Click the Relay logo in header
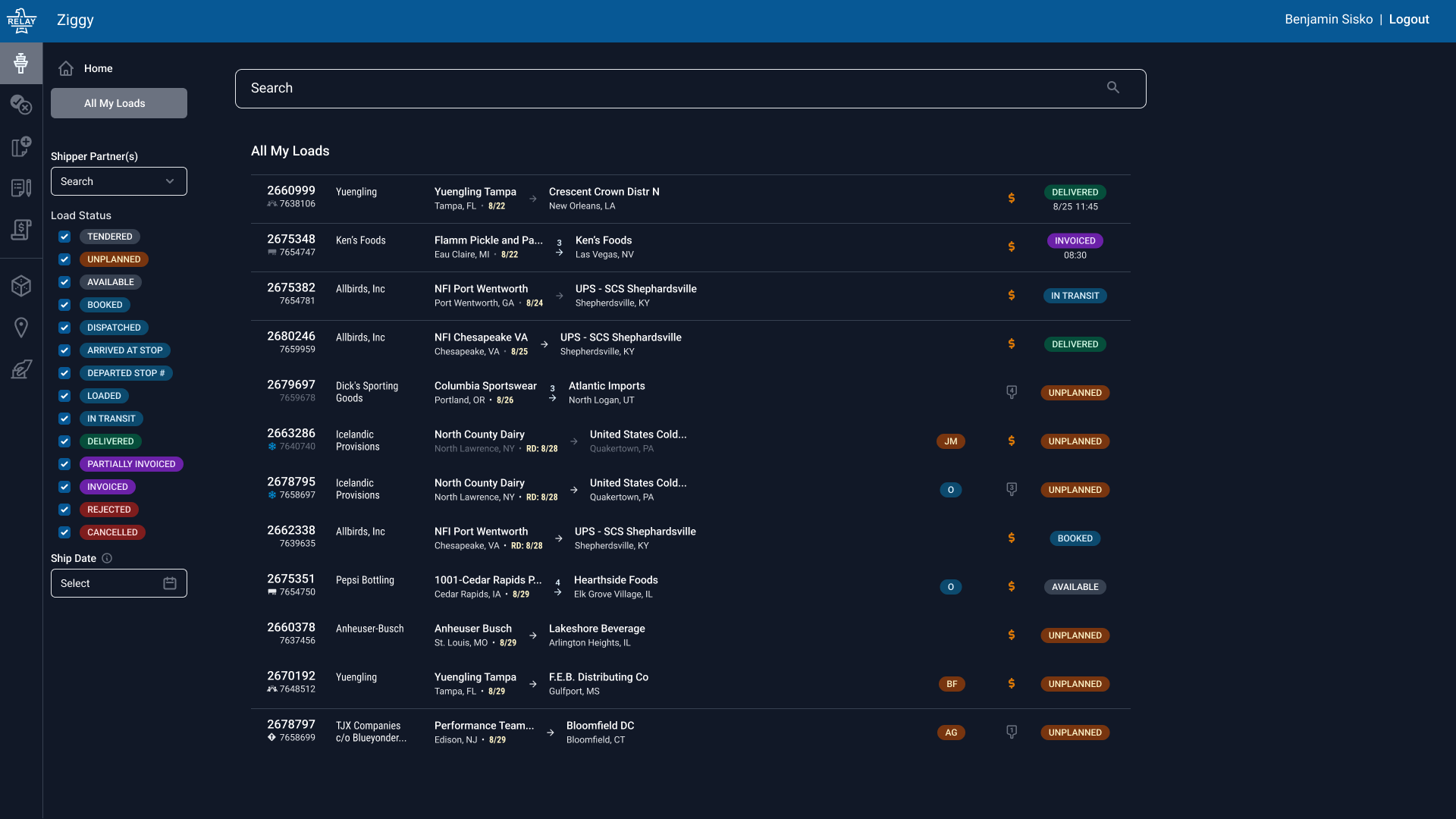The height and width of the screenshot is (819, 1456). pos(21,20)
